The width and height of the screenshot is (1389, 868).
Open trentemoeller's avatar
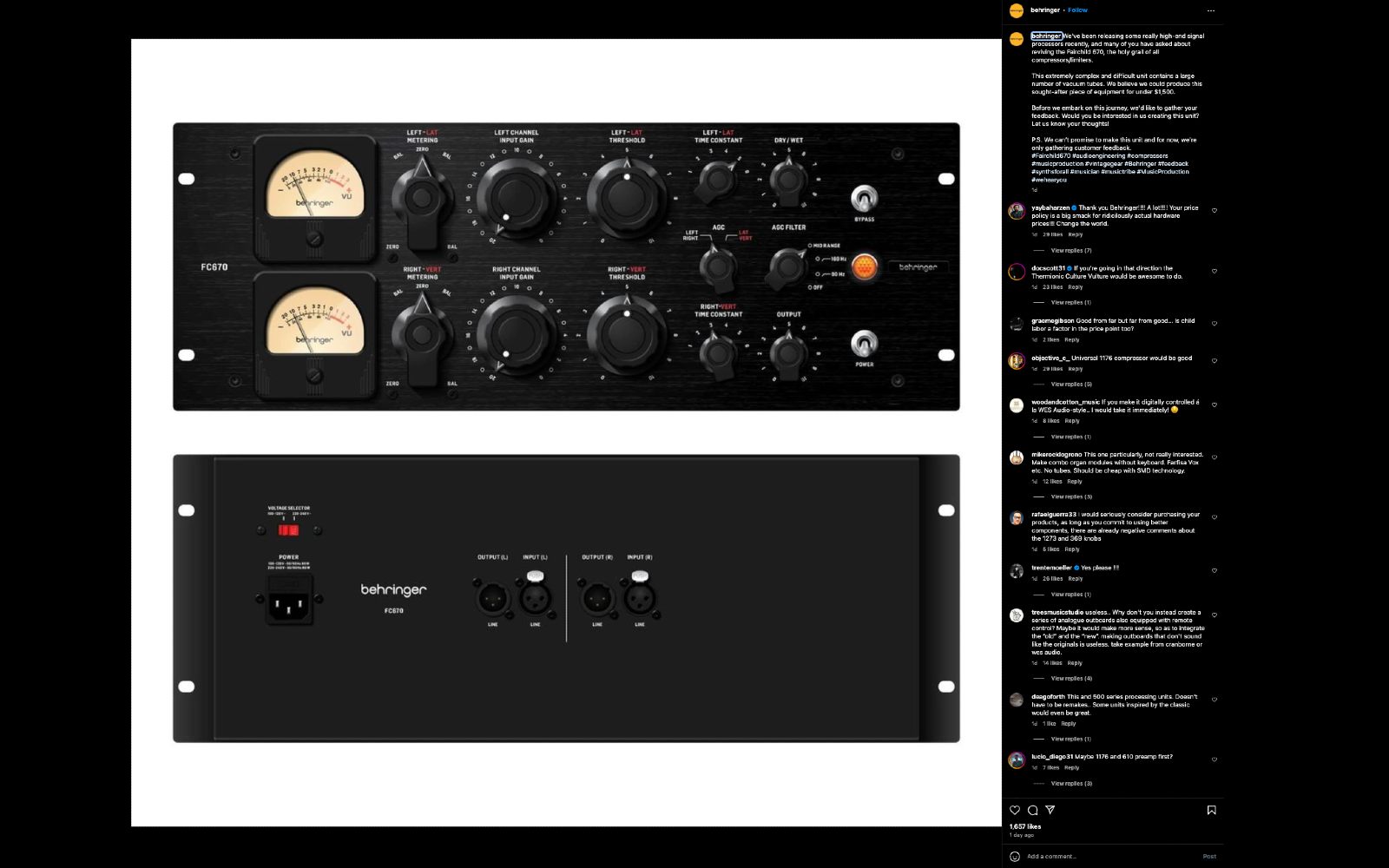point(1016,571)
